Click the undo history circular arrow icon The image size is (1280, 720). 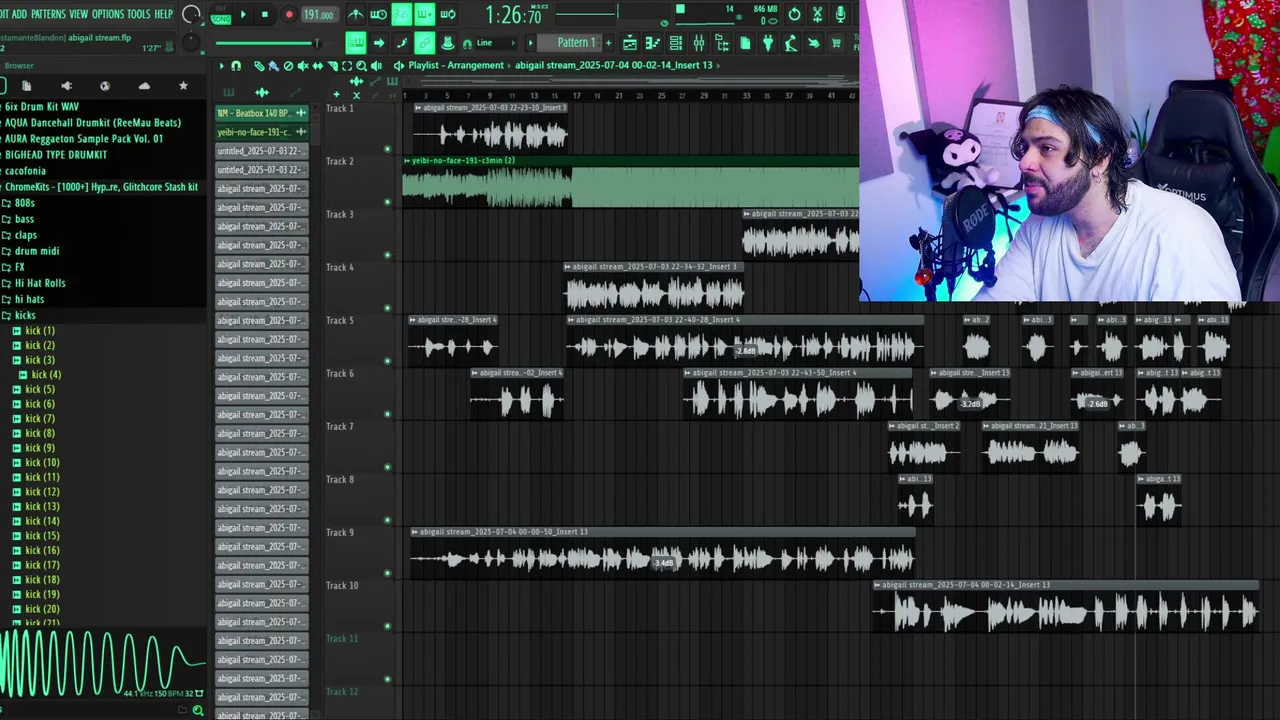coord(795,14)
